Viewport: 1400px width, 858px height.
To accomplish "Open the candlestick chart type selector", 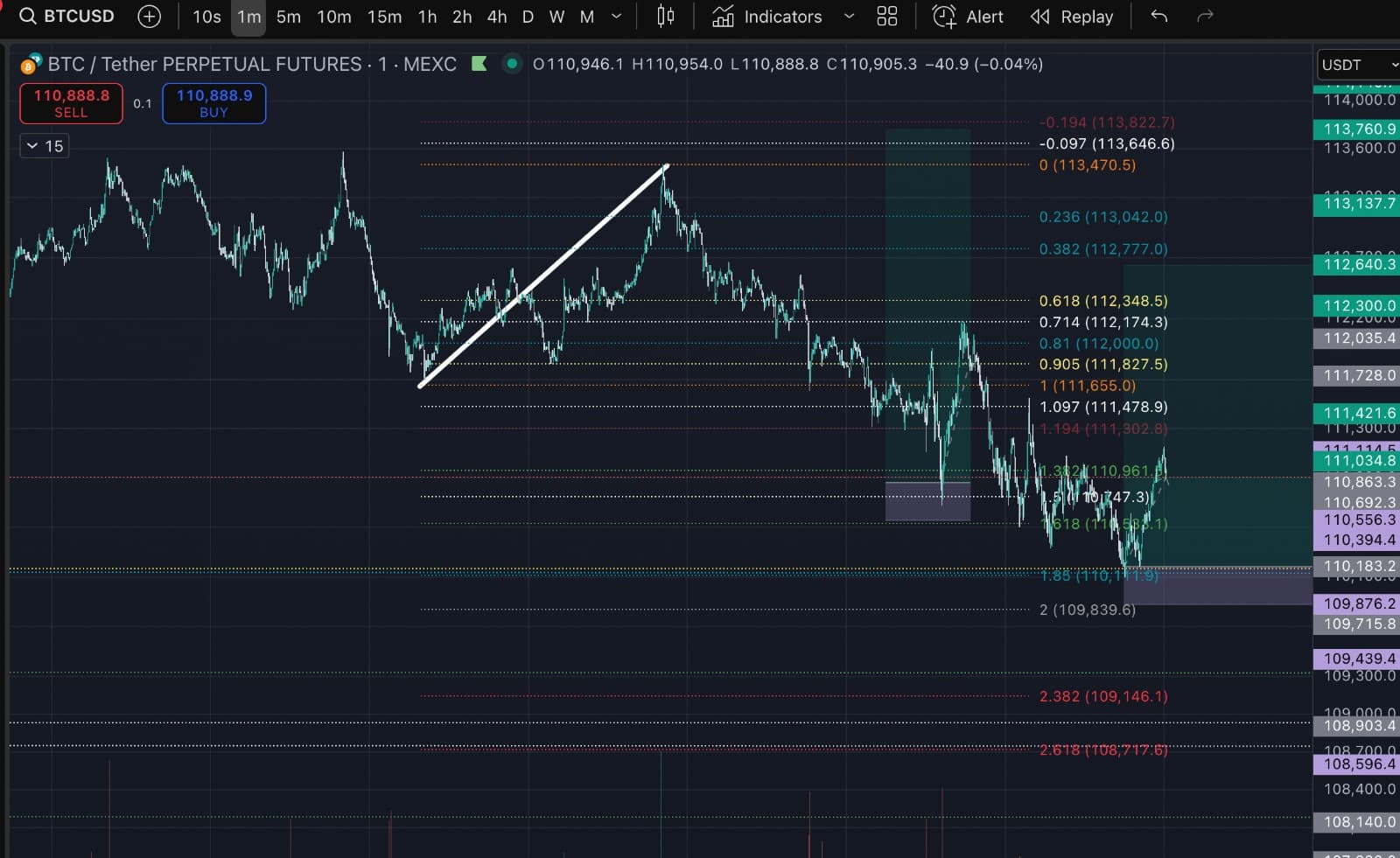I will [666, 17].
